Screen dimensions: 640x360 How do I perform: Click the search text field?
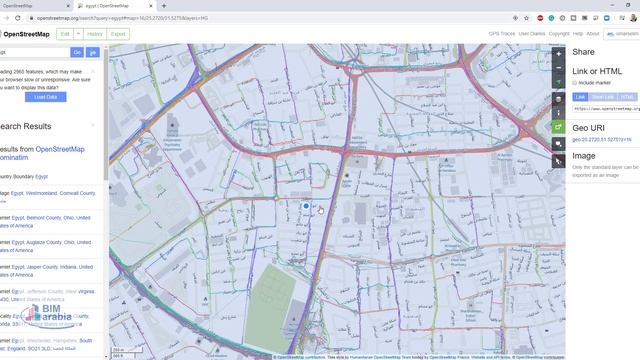point(35,52)
